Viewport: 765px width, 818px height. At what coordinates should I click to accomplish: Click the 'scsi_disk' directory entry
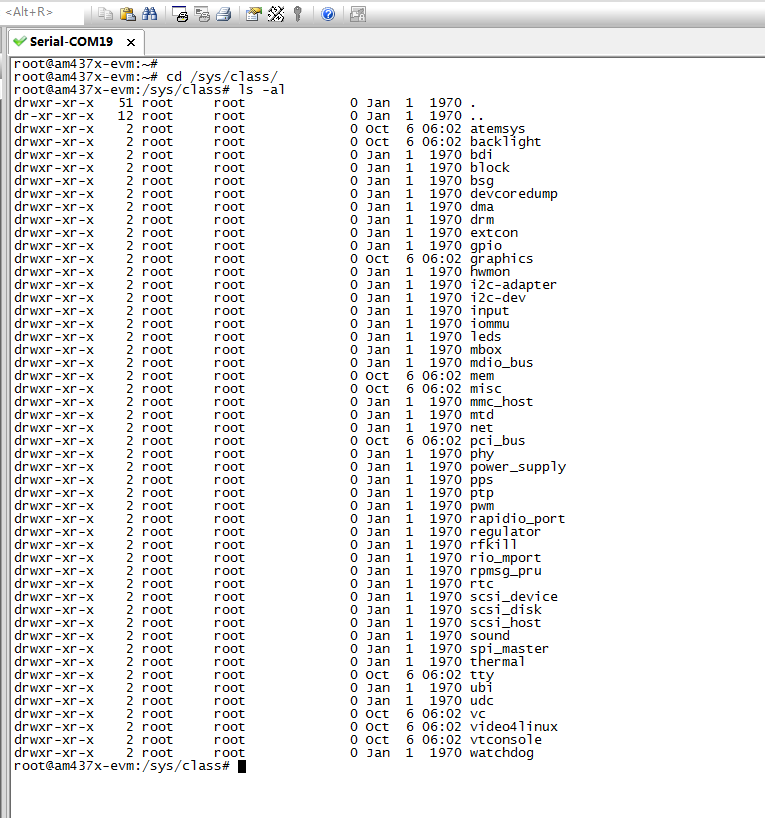506,610
